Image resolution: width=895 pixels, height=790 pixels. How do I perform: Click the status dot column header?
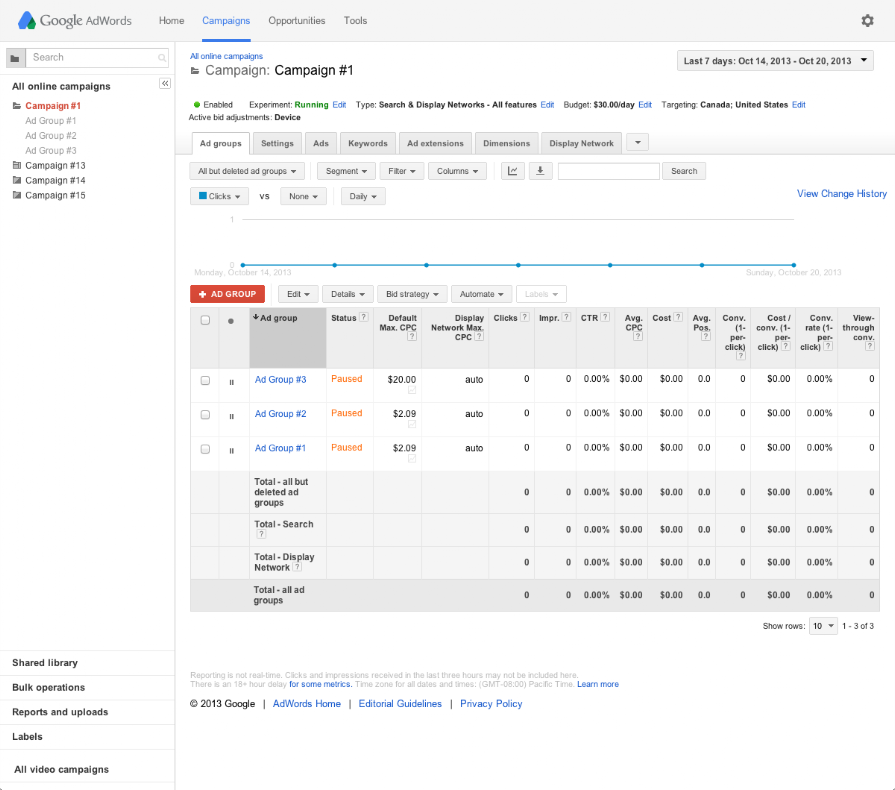231,321
